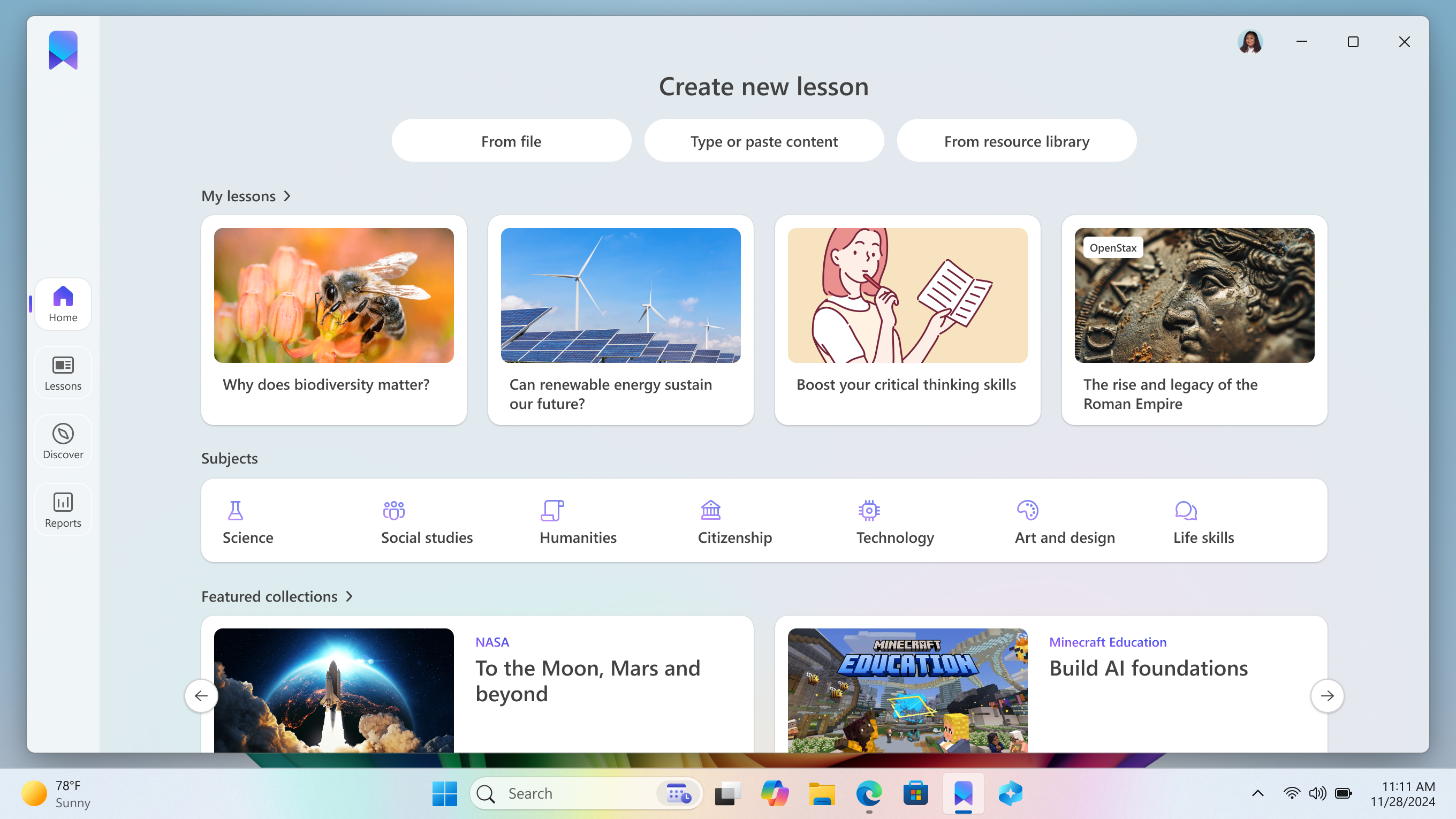This screenshot has height=819, width=1456.
Task: Expand Featured collections using its chevron
Action: pyautogui.click(x=348, y=596)
